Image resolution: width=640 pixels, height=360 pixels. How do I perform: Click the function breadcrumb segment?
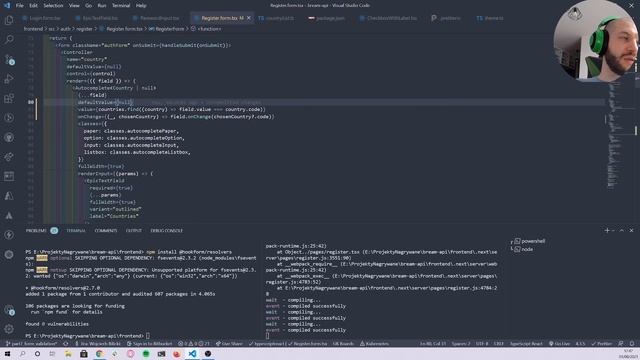(206, 29)
